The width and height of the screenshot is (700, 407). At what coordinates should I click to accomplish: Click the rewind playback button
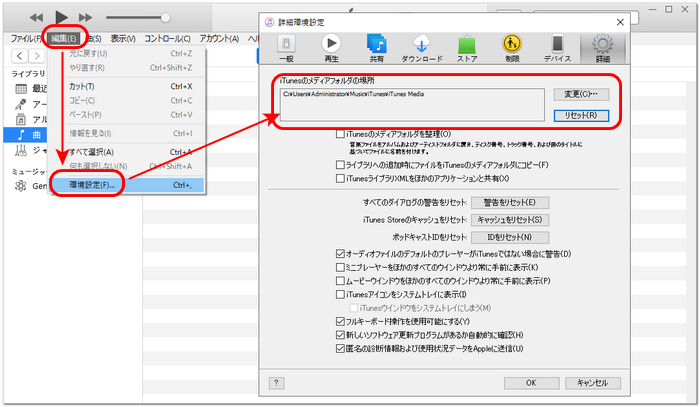pyautogui.click(x=36, y=17)
